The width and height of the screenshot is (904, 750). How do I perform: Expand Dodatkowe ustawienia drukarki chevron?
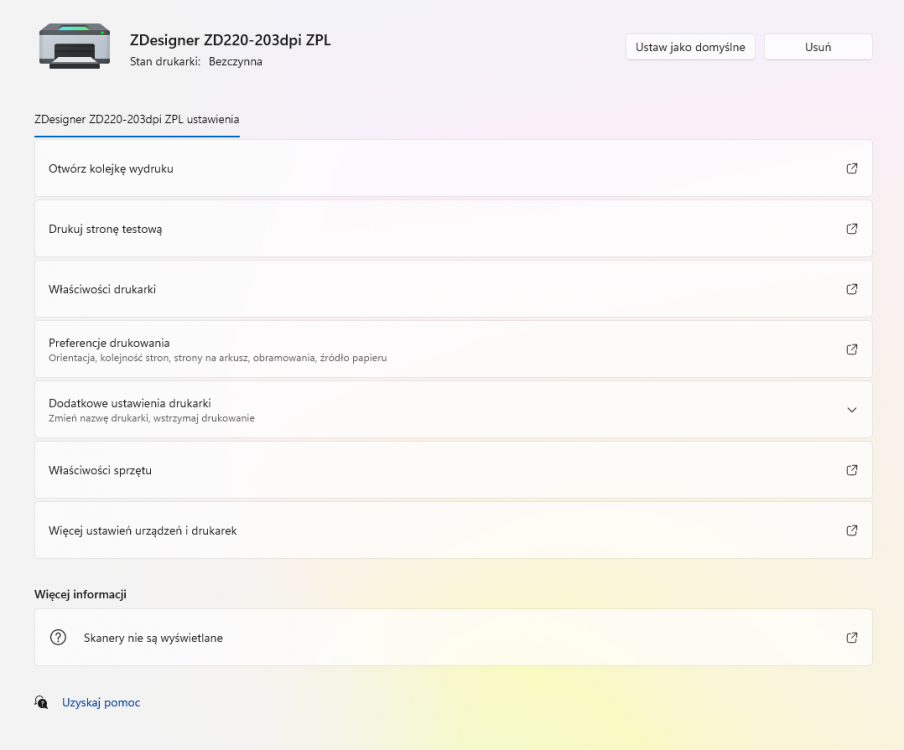click(852, 410)
